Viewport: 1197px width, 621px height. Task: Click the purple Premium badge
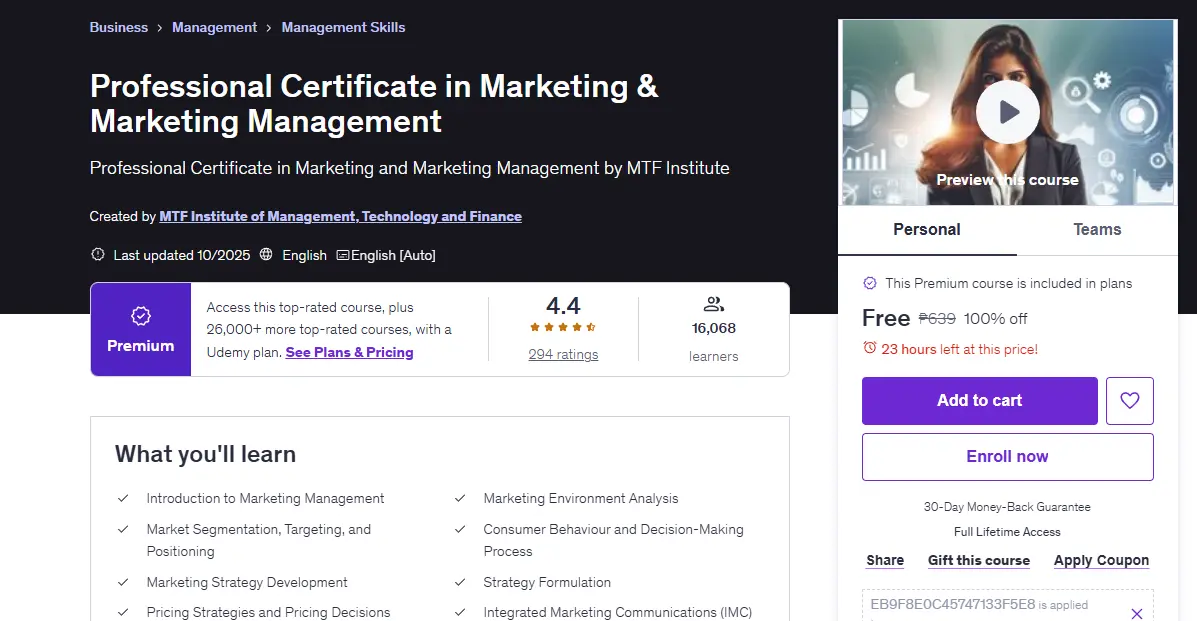tap(140, 329)
